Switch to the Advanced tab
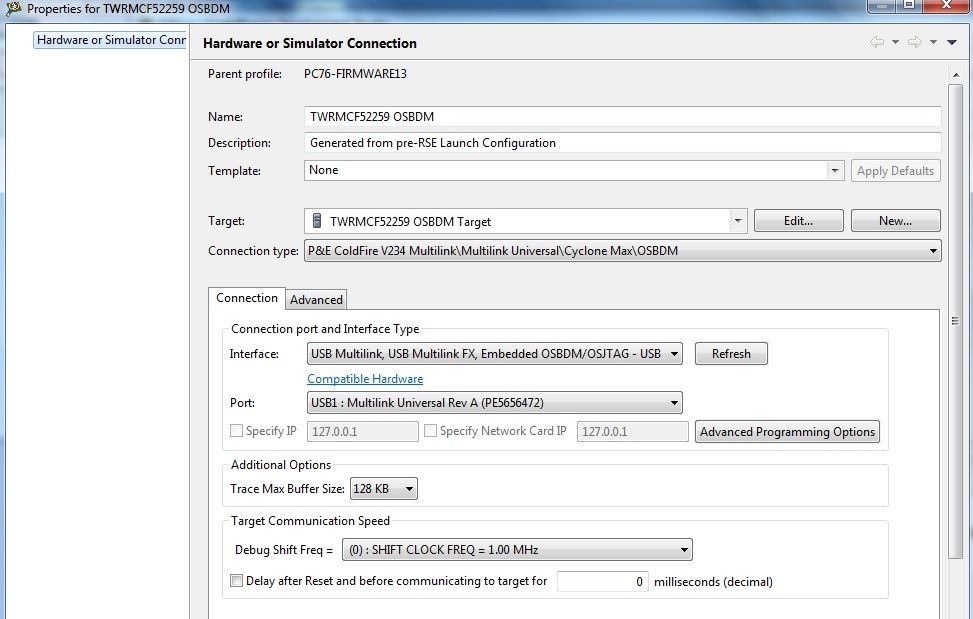Viewport: 973px width, 619px height. pyautogui.click(x=316, y=300)
